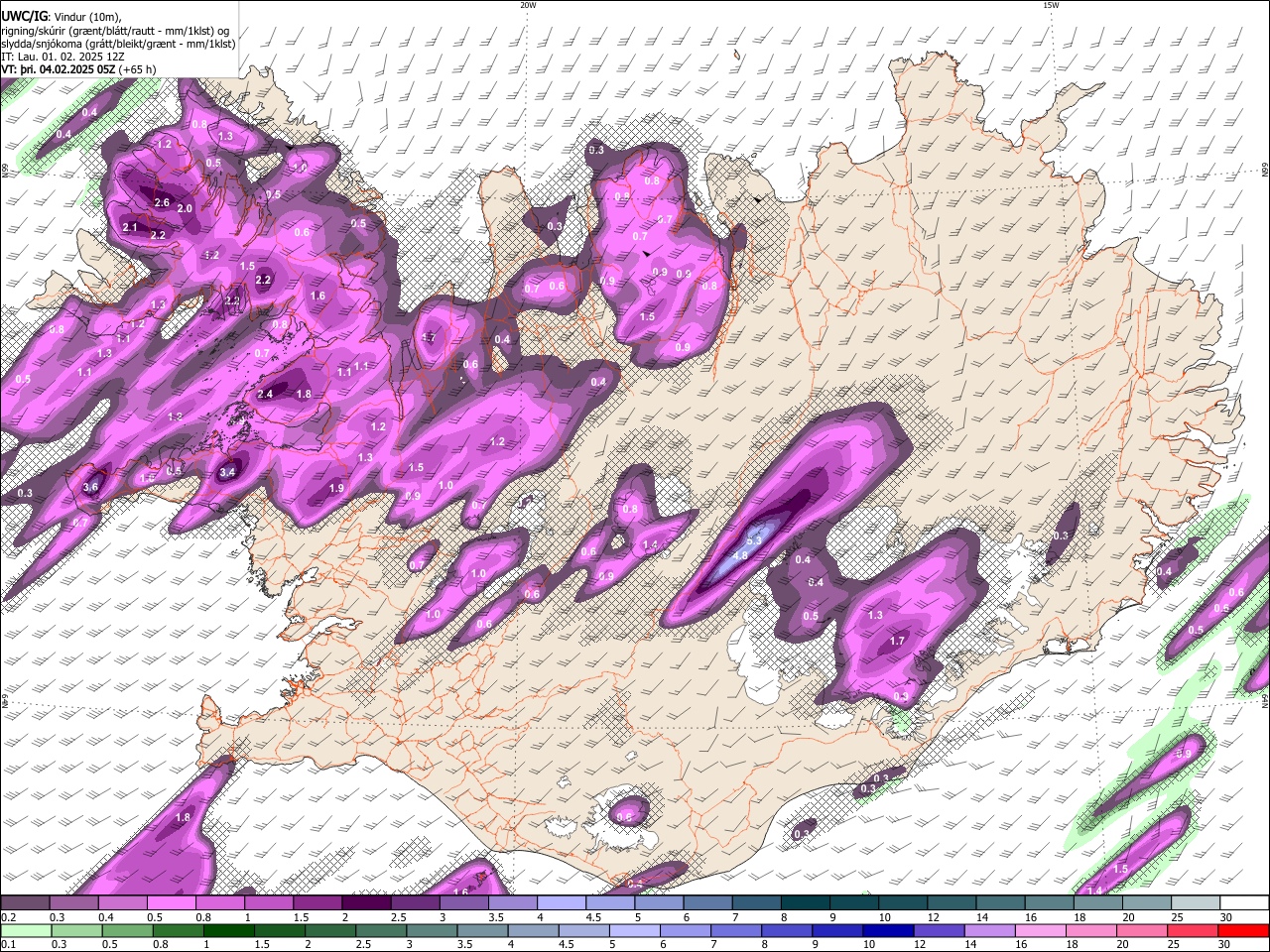Image resolution: width=1270 pixels, height=952 pixels.
Task: Click the 2.0 precipitation value on the map
Action: tap(185, 208)
